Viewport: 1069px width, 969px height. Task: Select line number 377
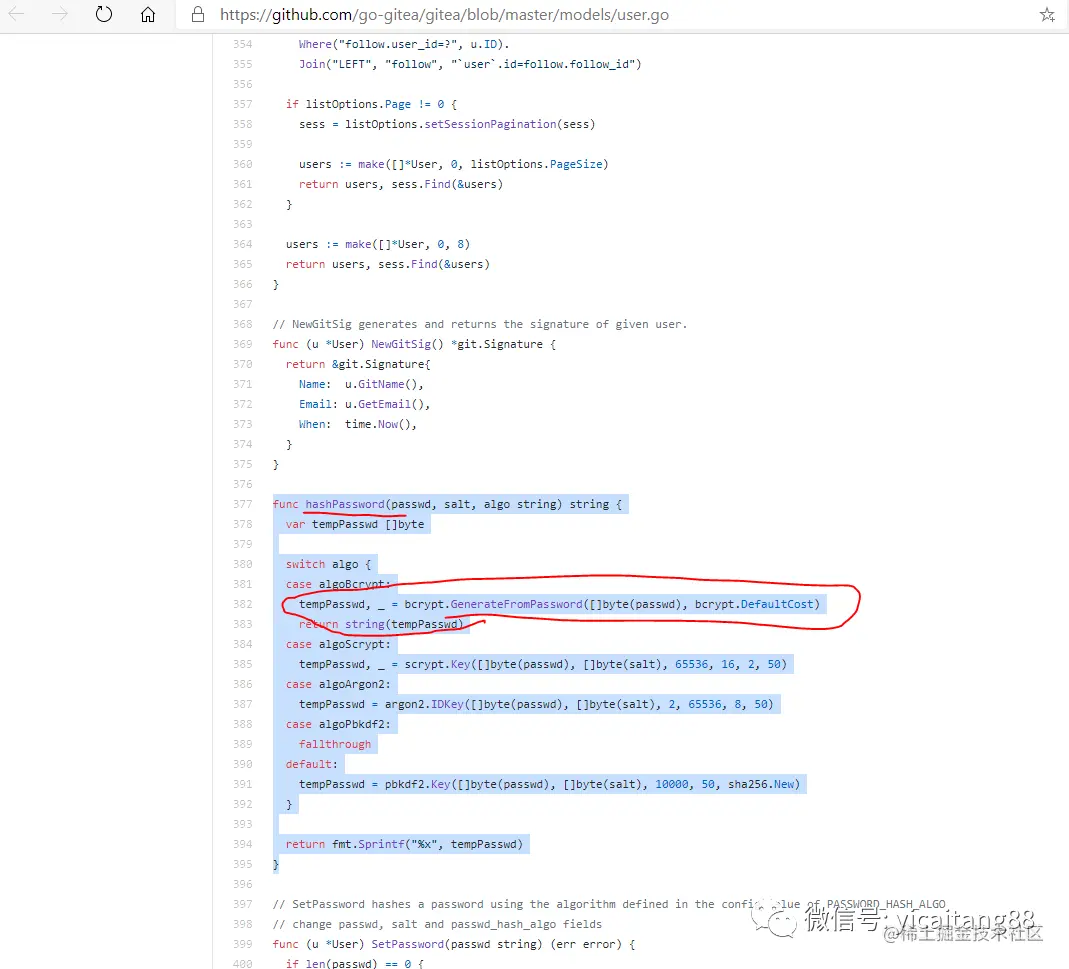(243, 504)
